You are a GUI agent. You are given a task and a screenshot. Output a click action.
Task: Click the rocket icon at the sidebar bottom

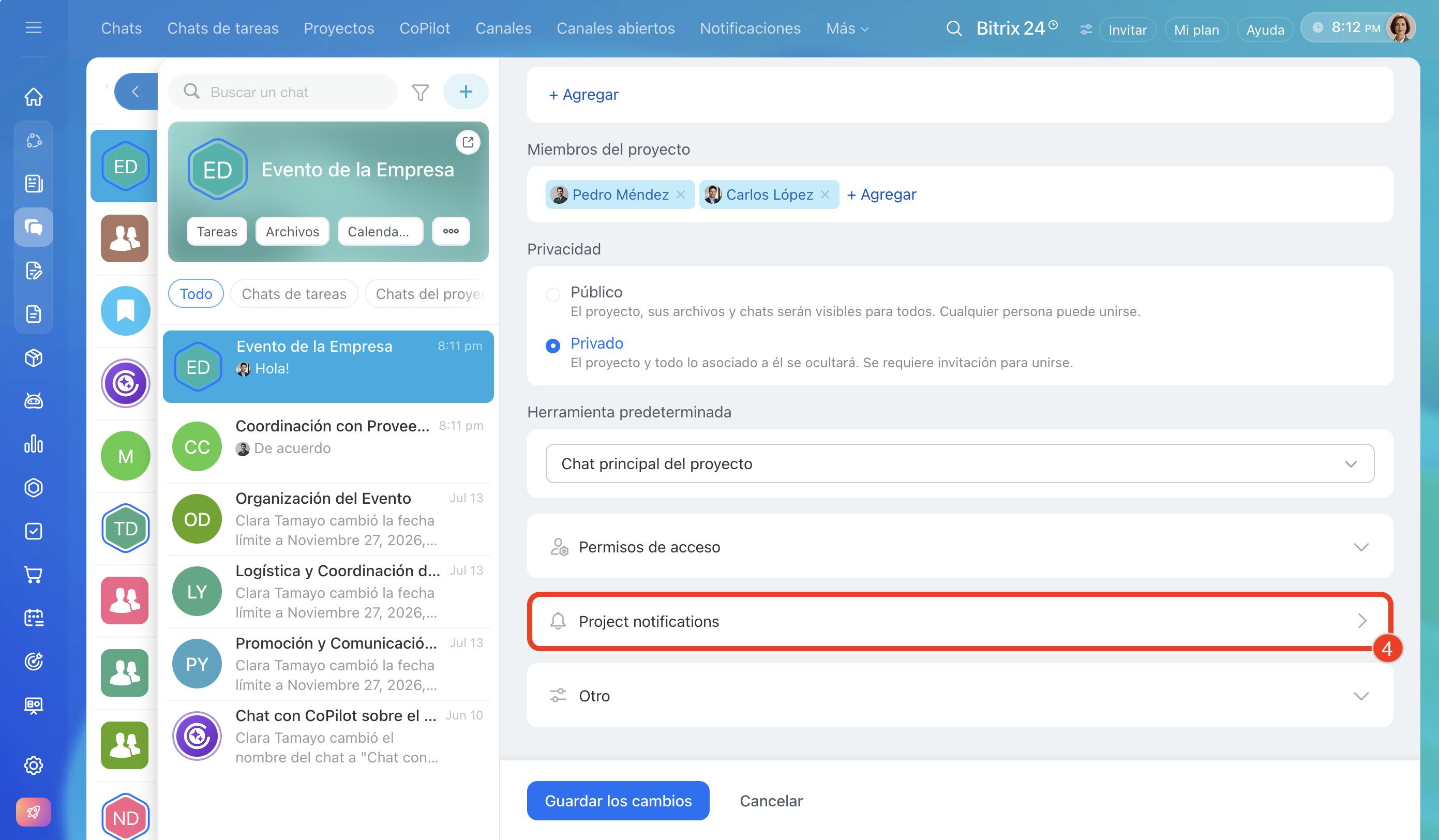coord(34,812)
